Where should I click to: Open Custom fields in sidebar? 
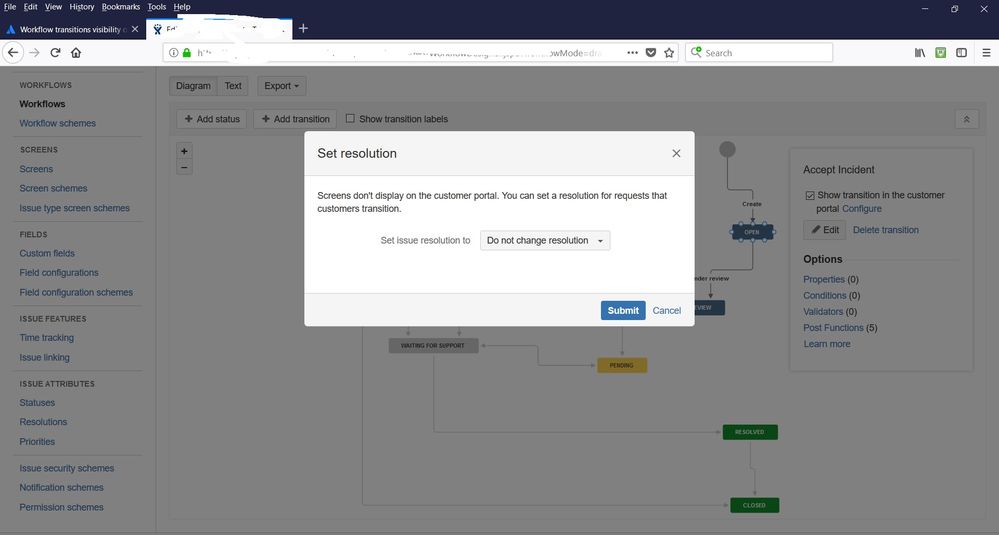click(47, 253)
